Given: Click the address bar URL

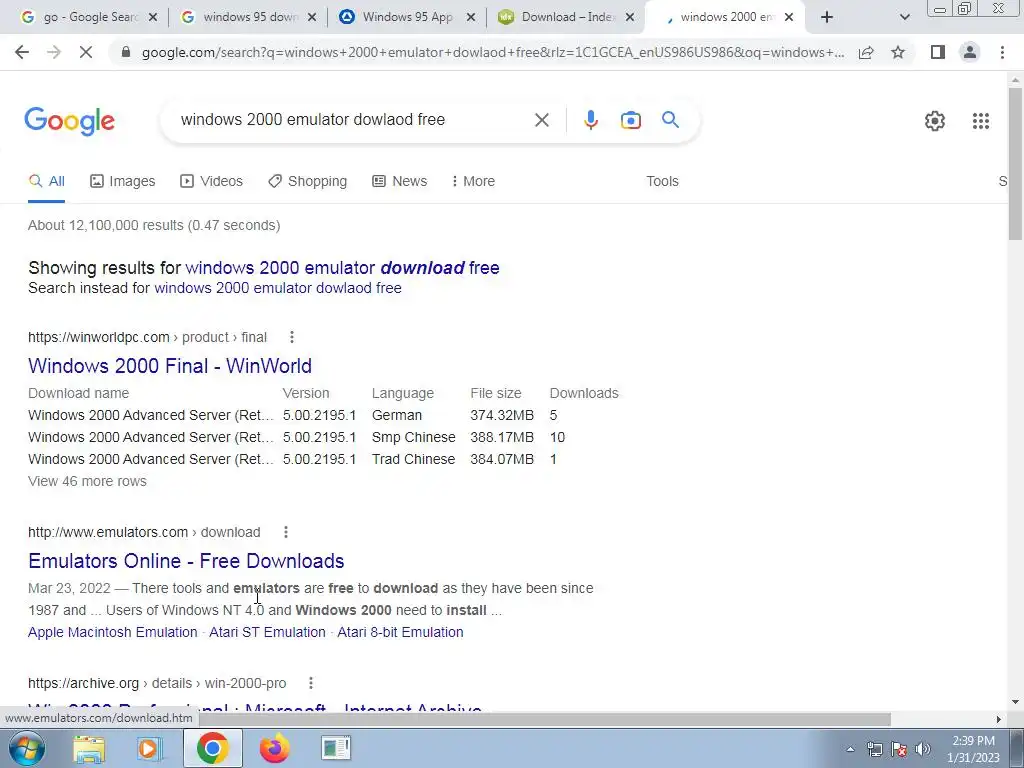Looking at the screenshot, I should [493, 52].
